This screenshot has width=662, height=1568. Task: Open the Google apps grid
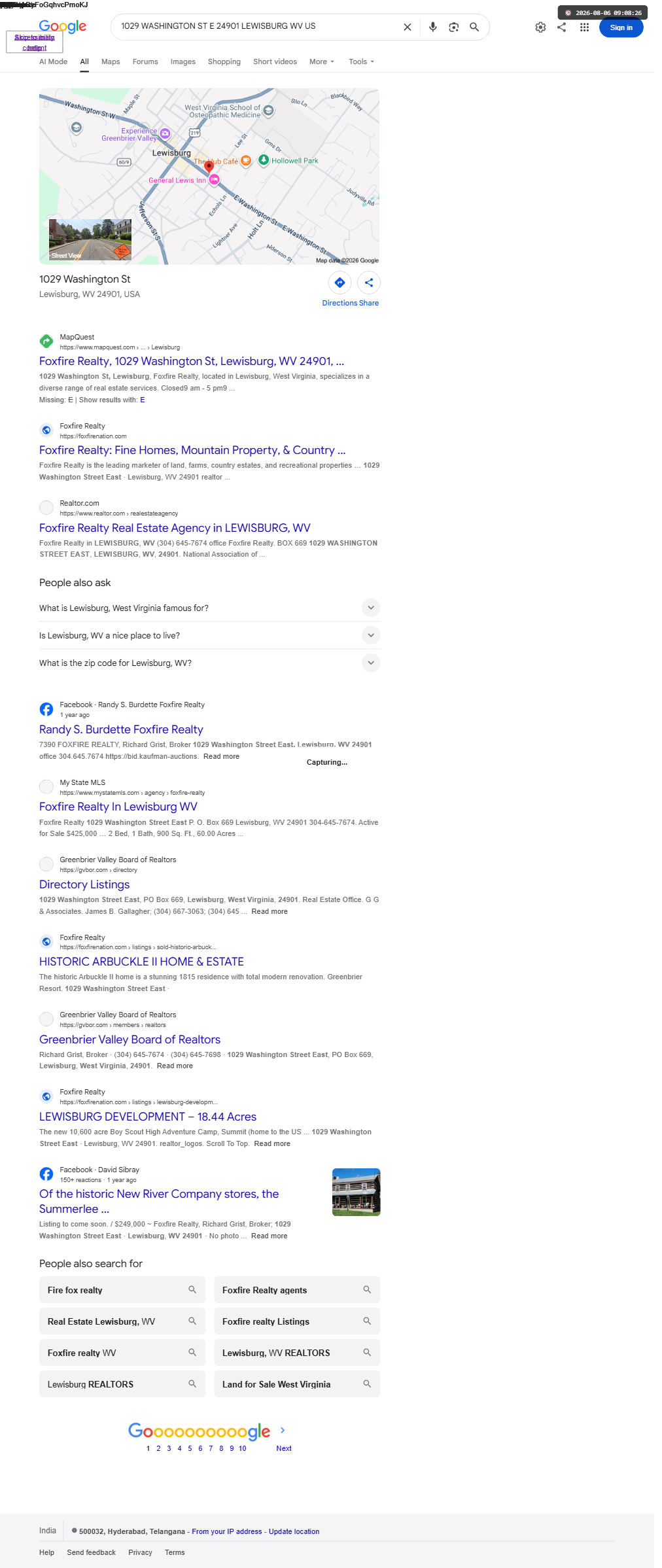click(x=584, y=27)
